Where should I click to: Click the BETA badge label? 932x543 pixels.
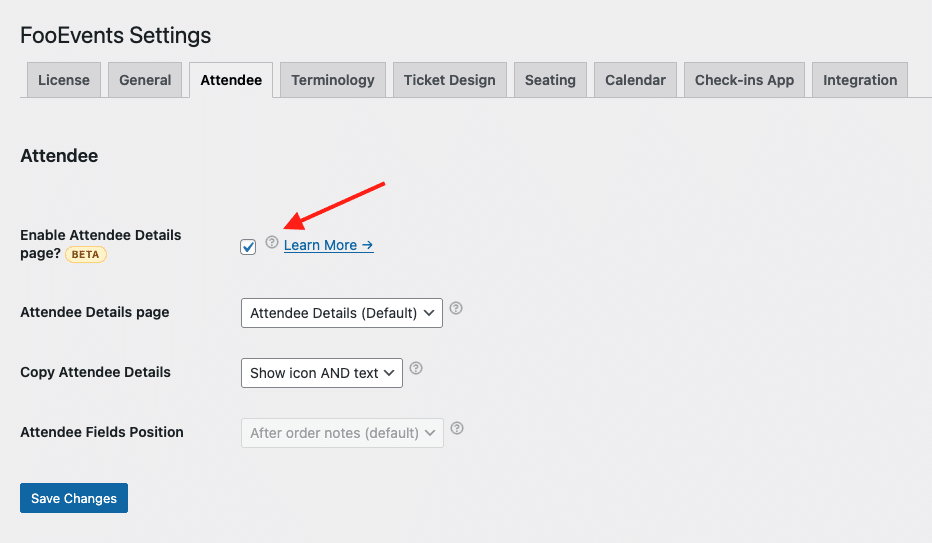tap(86, 254)
